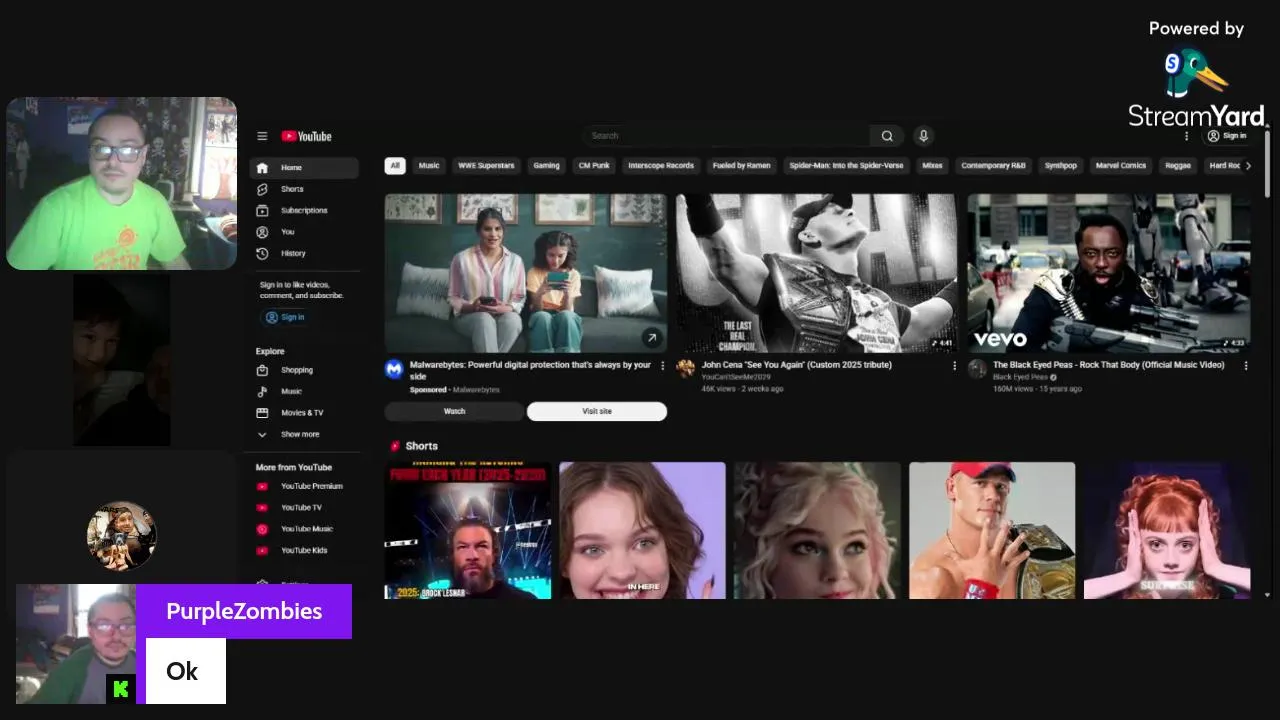Select the Contemporary R&B chip
Viewport: 1280px width, 720px height.
[994, 165]
